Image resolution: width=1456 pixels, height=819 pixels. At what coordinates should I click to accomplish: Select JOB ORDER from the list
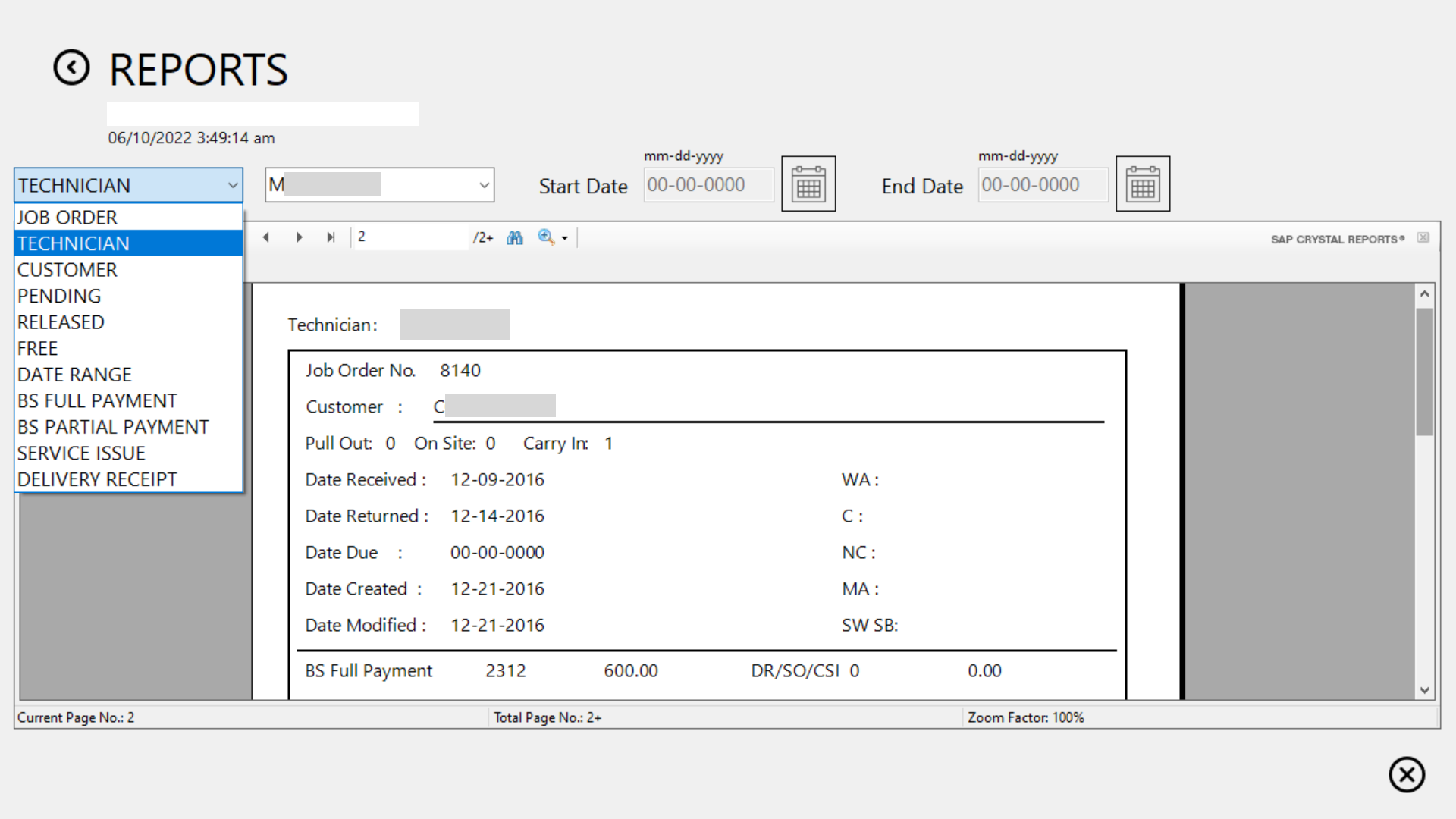click(x=67, y=218)
